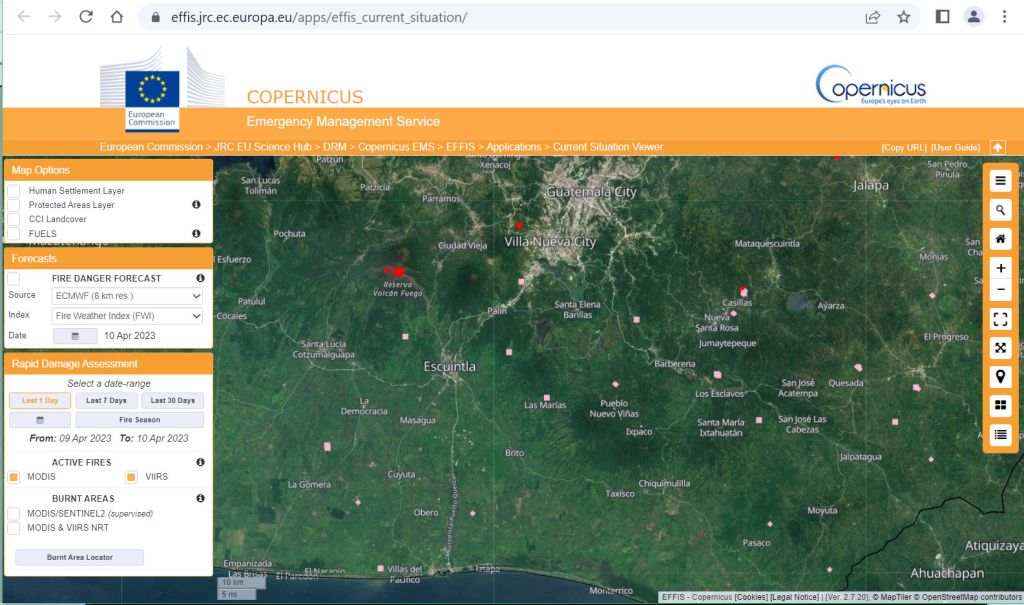Click the home extent icon
This screenshot has width=1024, height=605.
[1000, 239]
